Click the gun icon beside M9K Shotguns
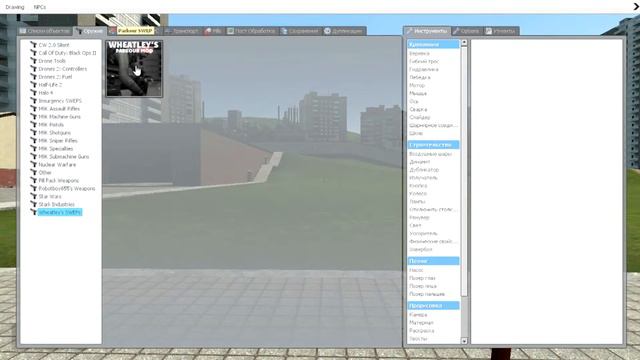The width and height of the screenshot is (640, 360). 33,133
